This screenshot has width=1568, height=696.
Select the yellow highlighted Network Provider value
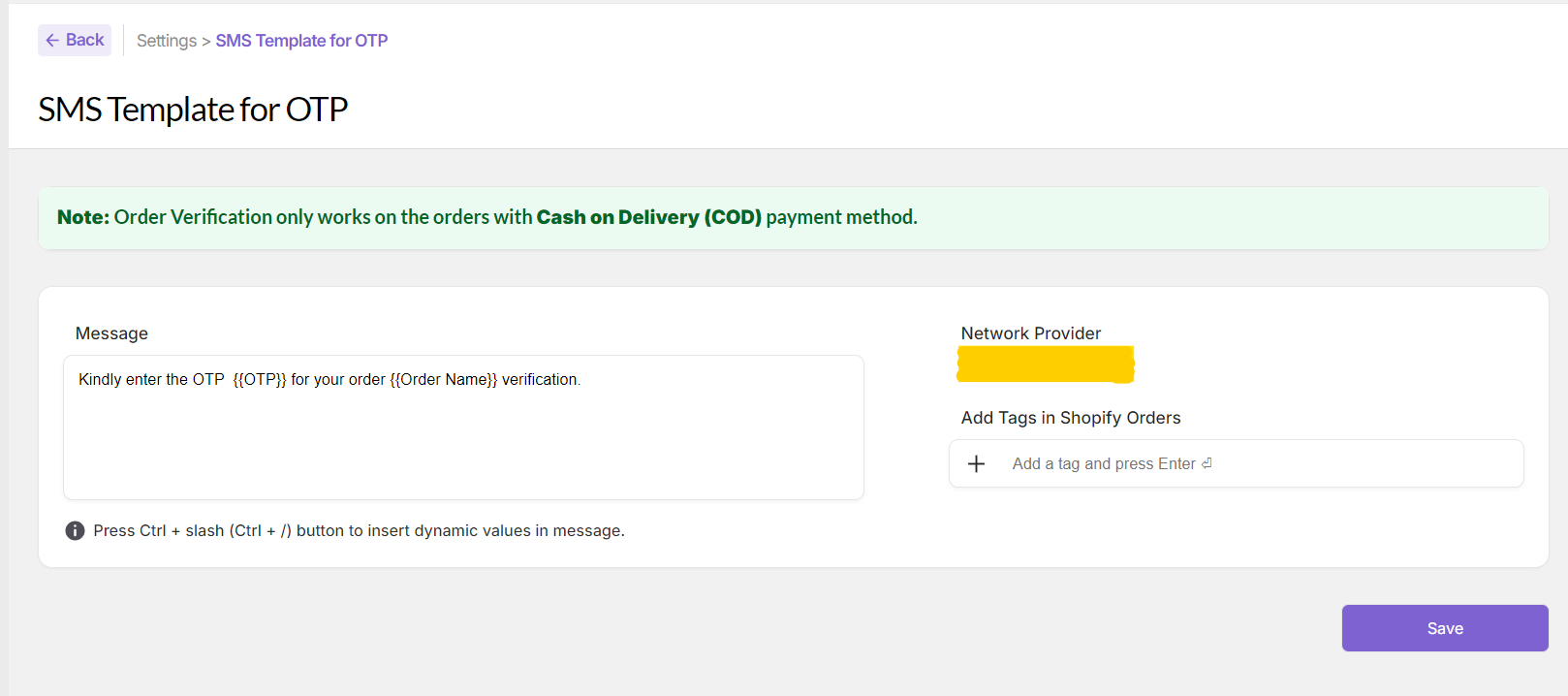[x=1045, y=364]
